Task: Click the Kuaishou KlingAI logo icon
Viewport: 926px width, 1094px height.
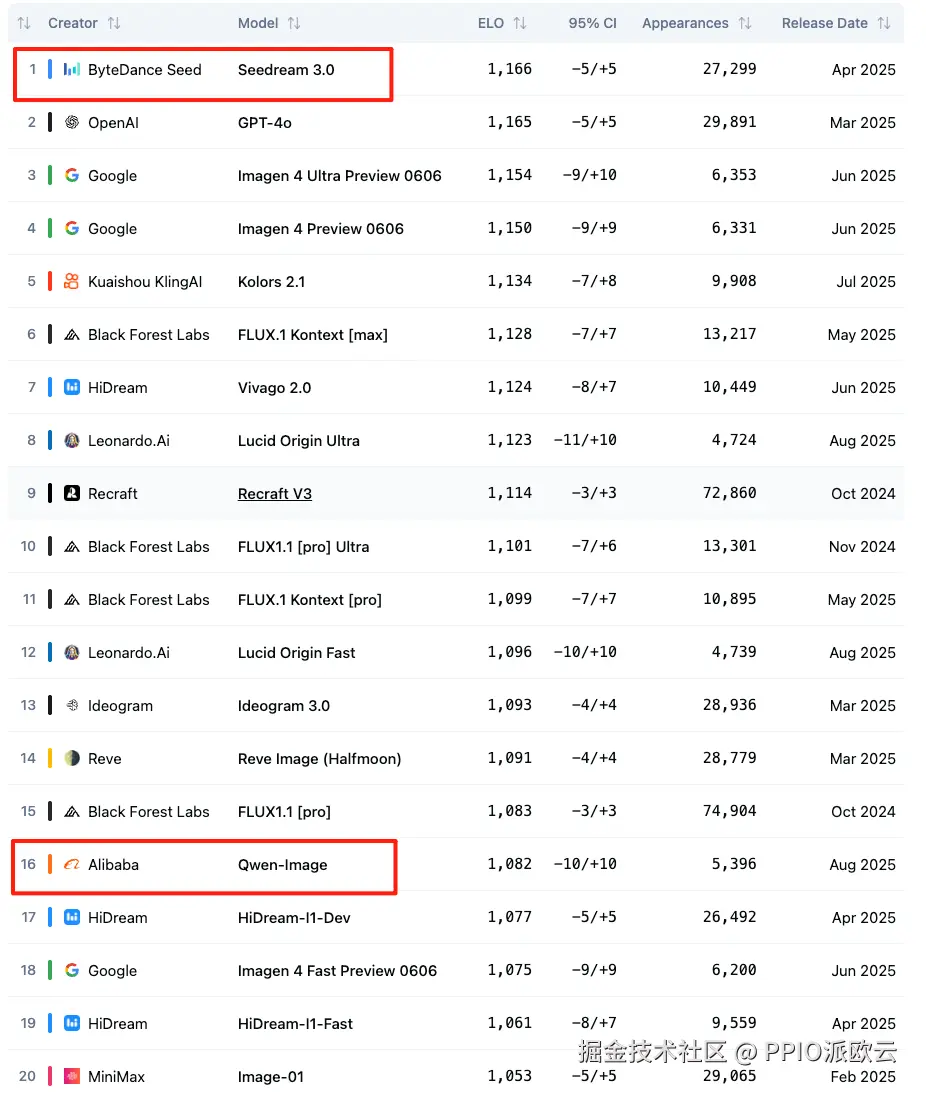Action: point(72,281)
